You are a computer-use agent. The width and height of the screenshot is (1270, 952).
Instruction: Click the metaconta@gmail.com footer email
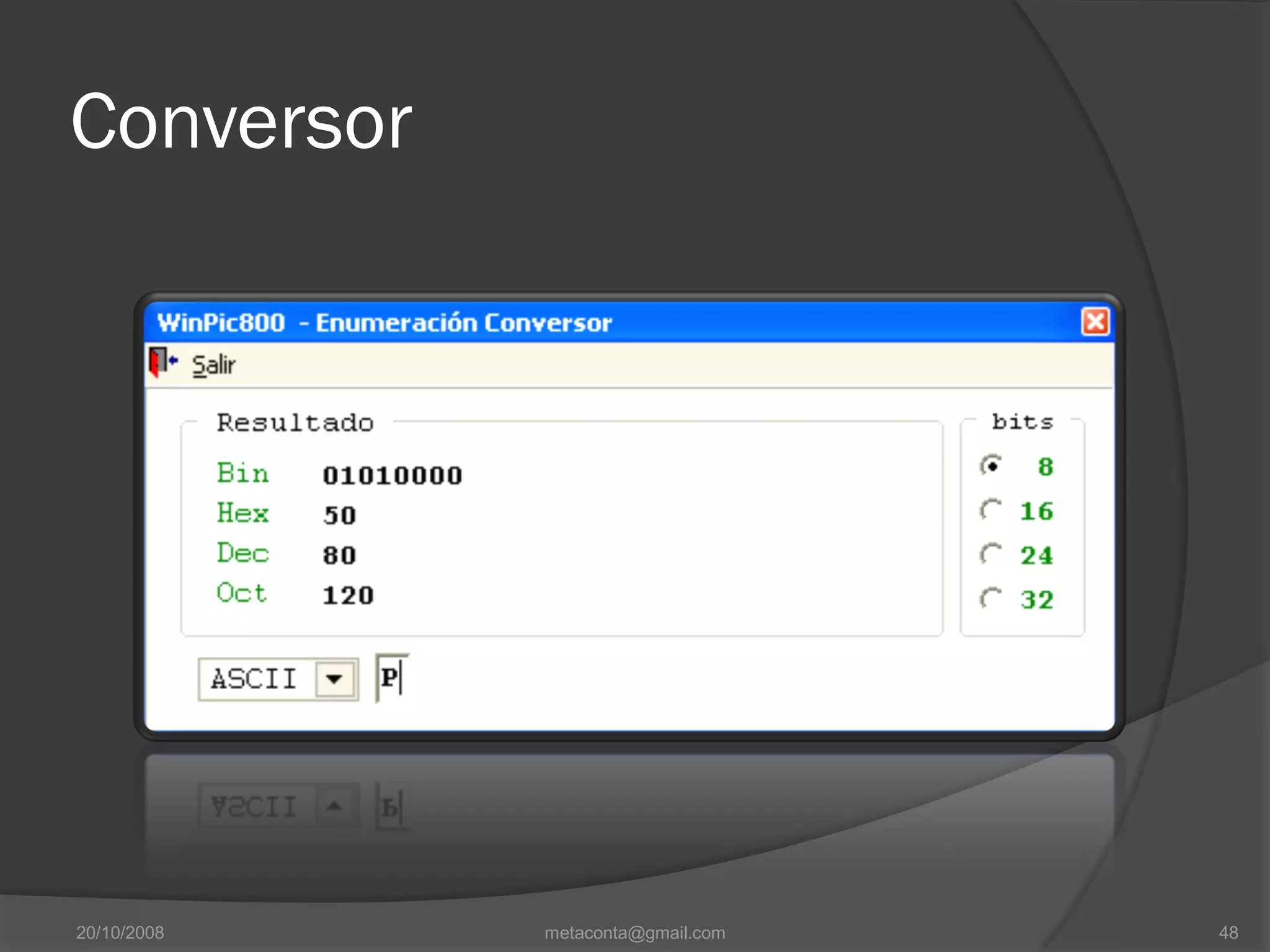pos(634,933)
